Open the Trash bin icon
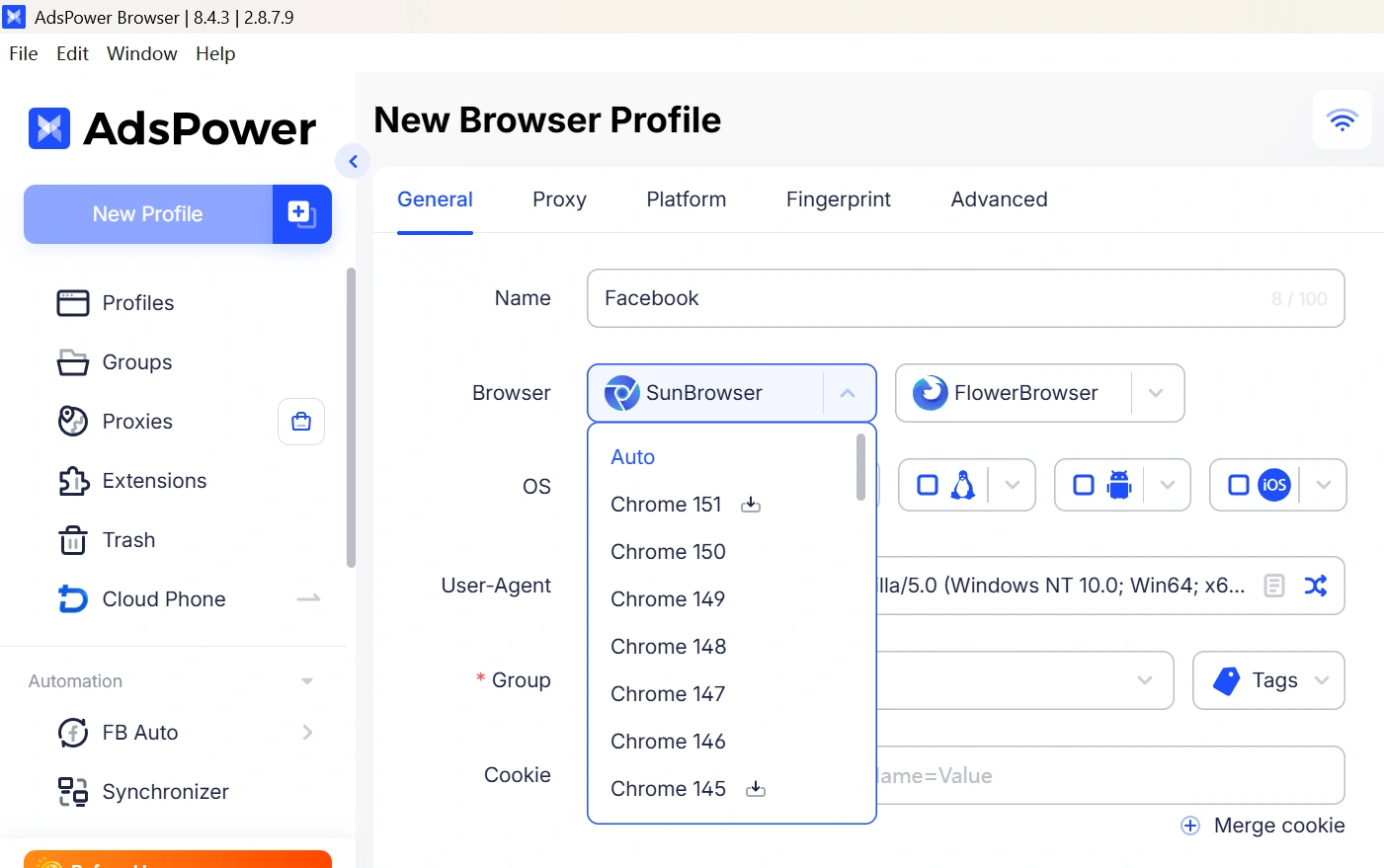The height and width of the screenshot is (868, 1384). (73, 540)
